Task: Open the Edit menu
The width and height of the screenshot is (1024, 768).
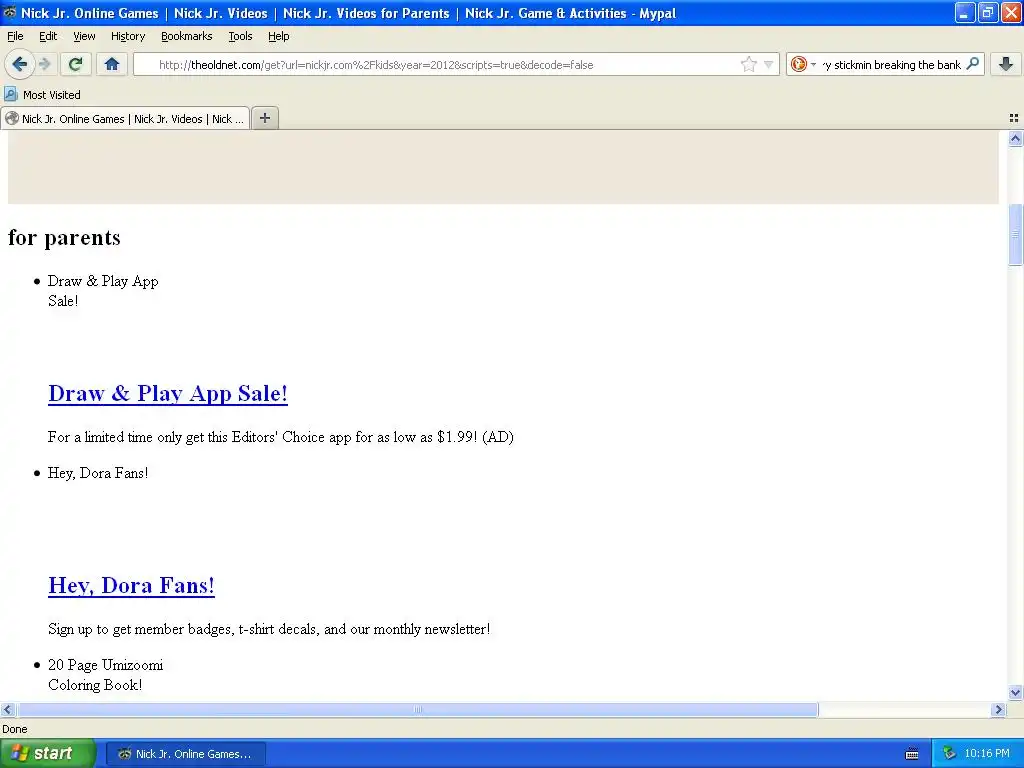Action: pyautogui.click(x=48, y=36)
